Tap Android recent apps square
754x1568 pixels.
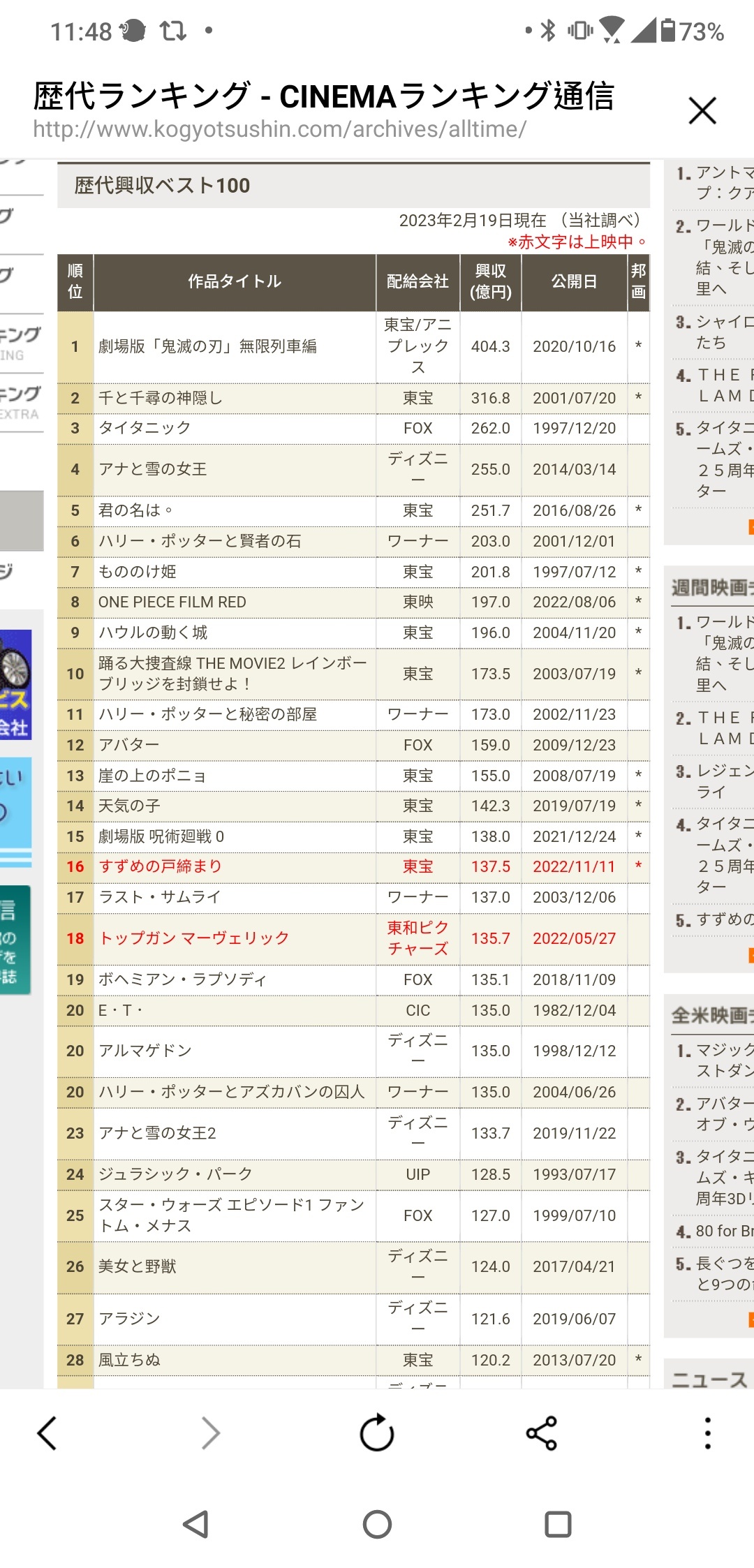pos(558,1524)
